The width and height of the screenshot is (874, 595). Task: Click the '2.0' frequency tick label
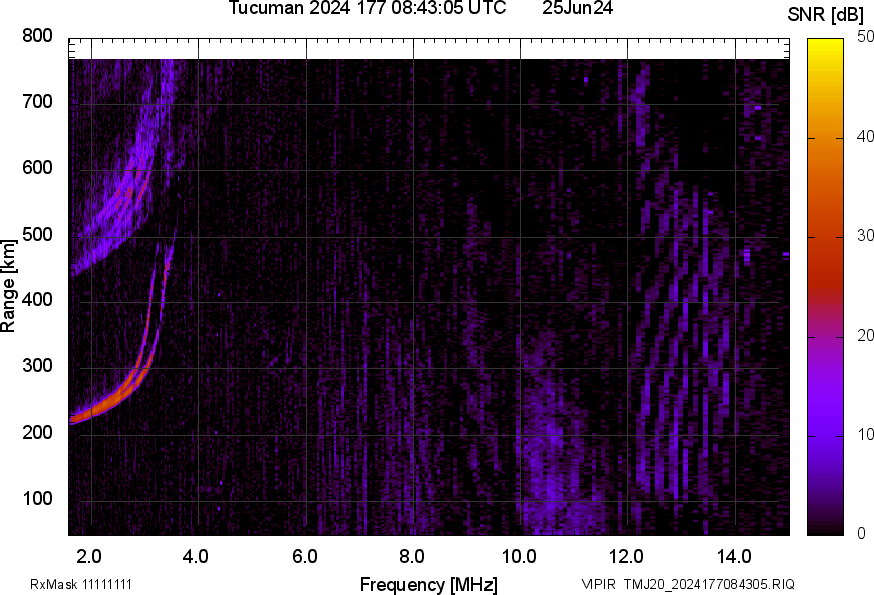coord(89,556)
